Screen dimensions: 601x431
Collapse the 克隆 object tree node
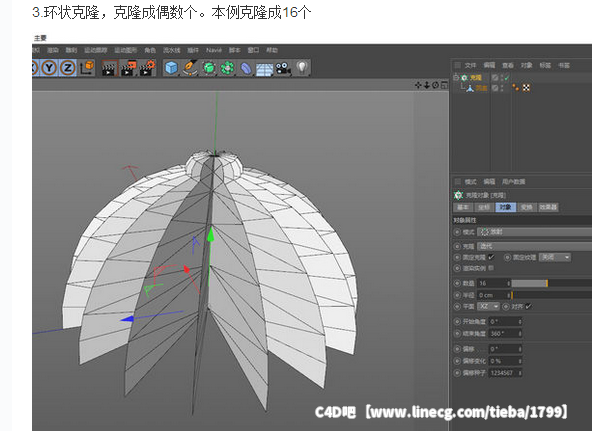tap(456, 77)
